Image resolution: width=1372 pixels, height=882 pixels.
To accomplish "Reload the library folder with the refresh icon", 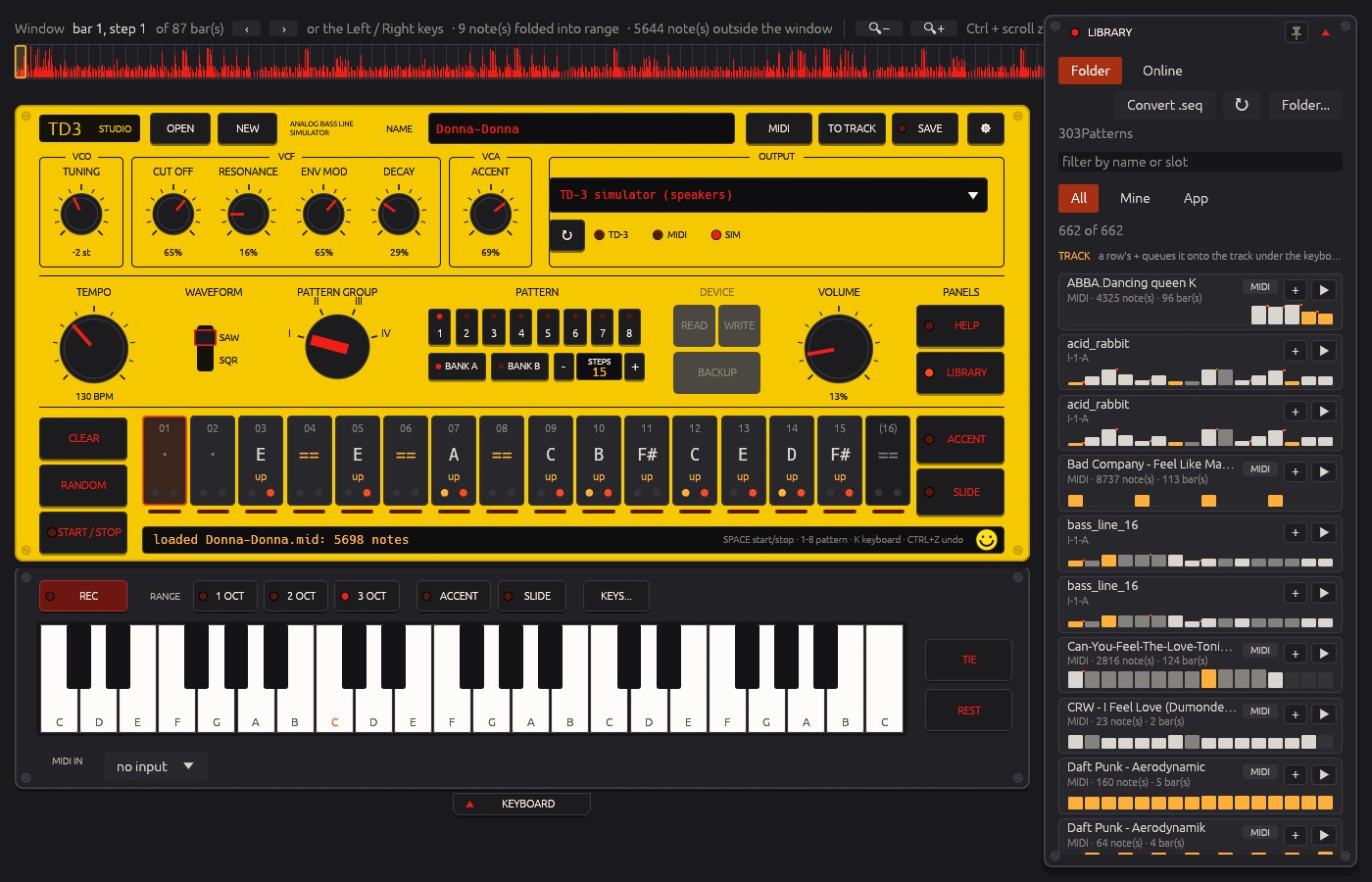I will (x=1242, y=105).
